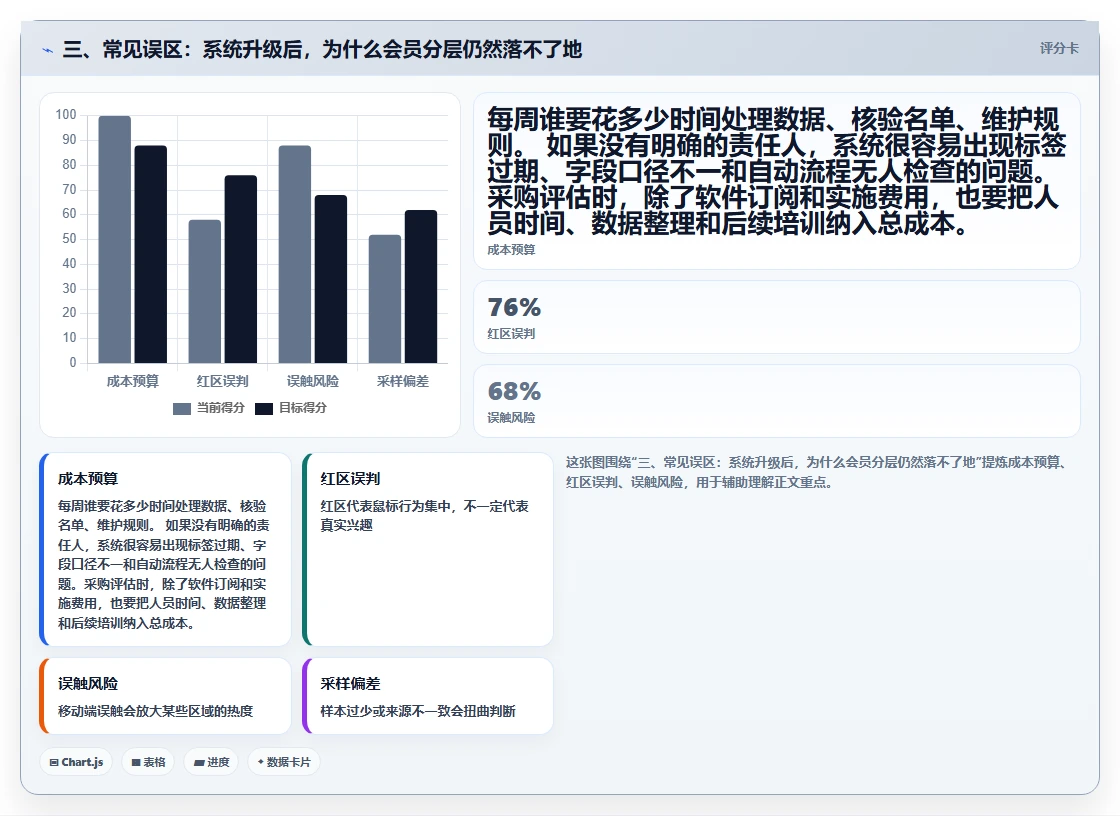The width and height of the screenshot is (1120, 816).
Task: Click the 移动端误触会放大某些区域的热度 description
Action: 156,712
